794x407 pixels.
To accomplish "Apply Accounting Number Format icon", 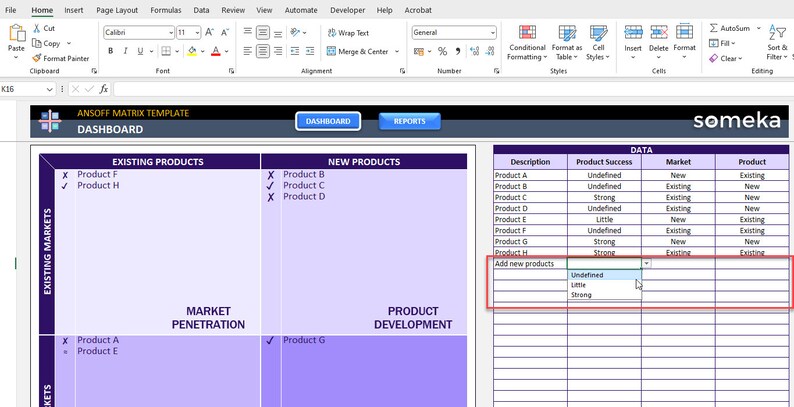I will [418, 51].
